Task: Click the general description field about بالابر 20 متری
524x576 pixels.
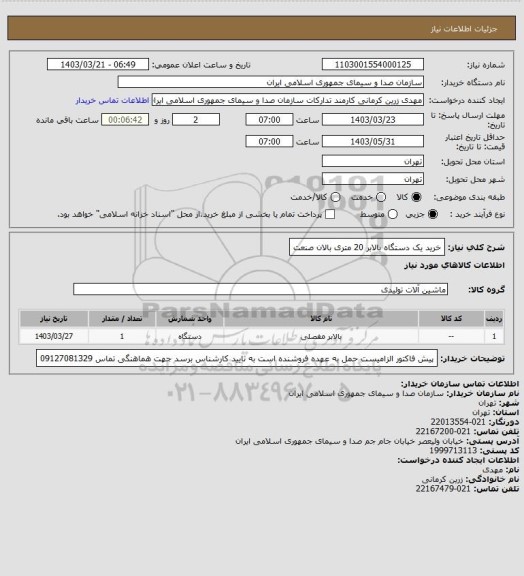Action: tap(367, 247)
